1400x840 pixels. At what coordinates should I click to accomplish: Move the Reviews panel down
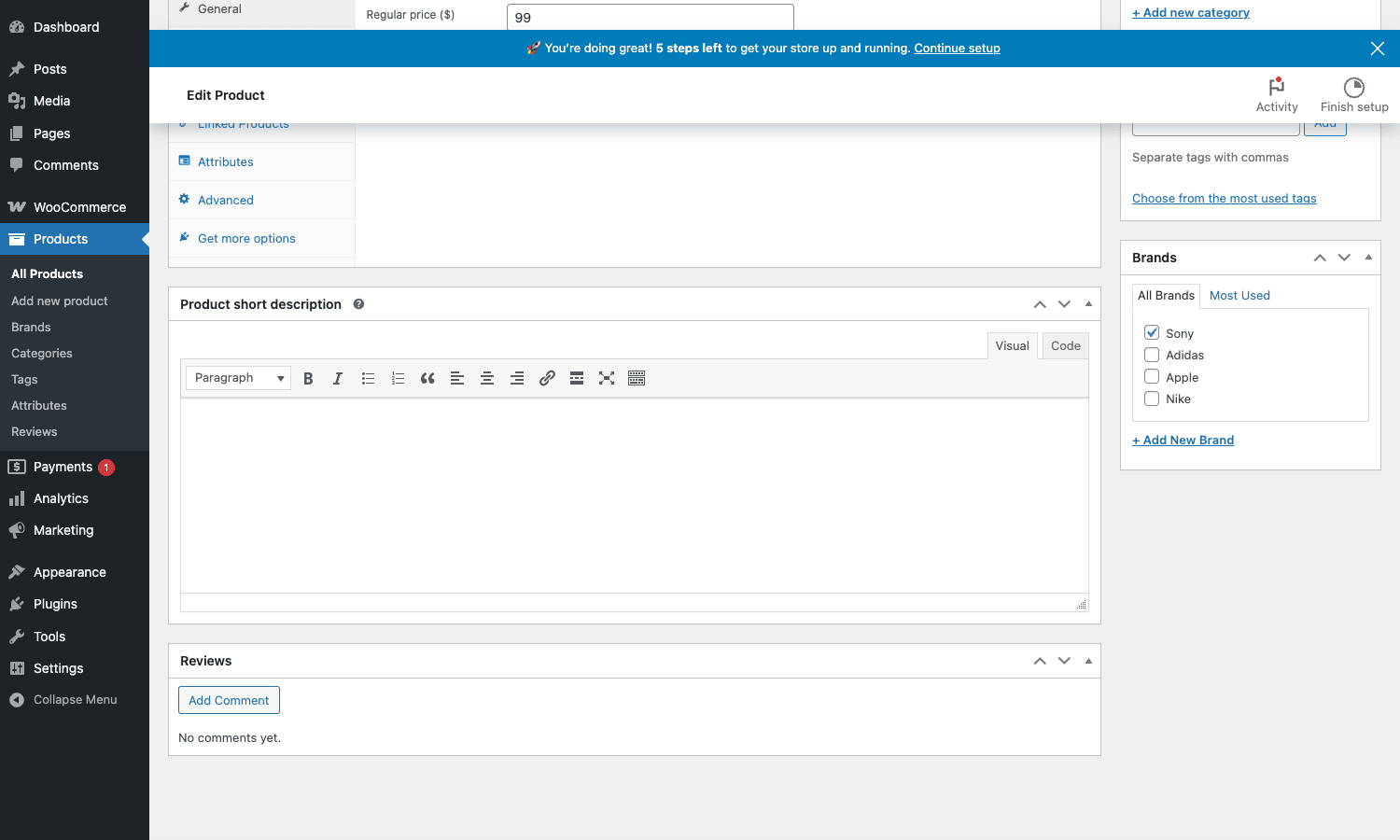tap(1064, 661)
